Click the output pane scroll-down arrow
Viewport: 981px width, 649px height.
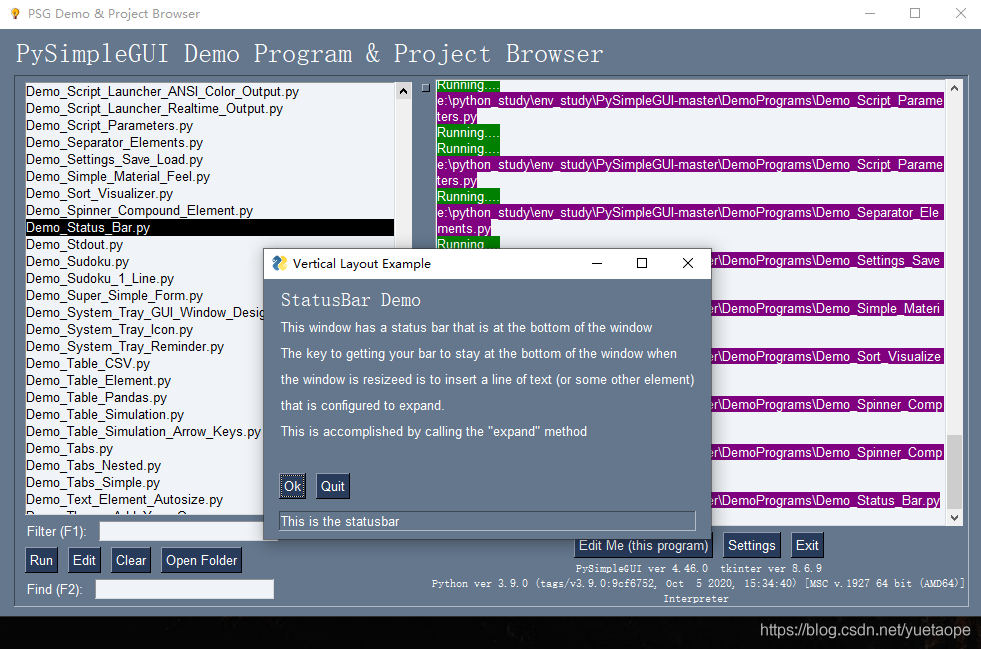(x=954, y=518)
